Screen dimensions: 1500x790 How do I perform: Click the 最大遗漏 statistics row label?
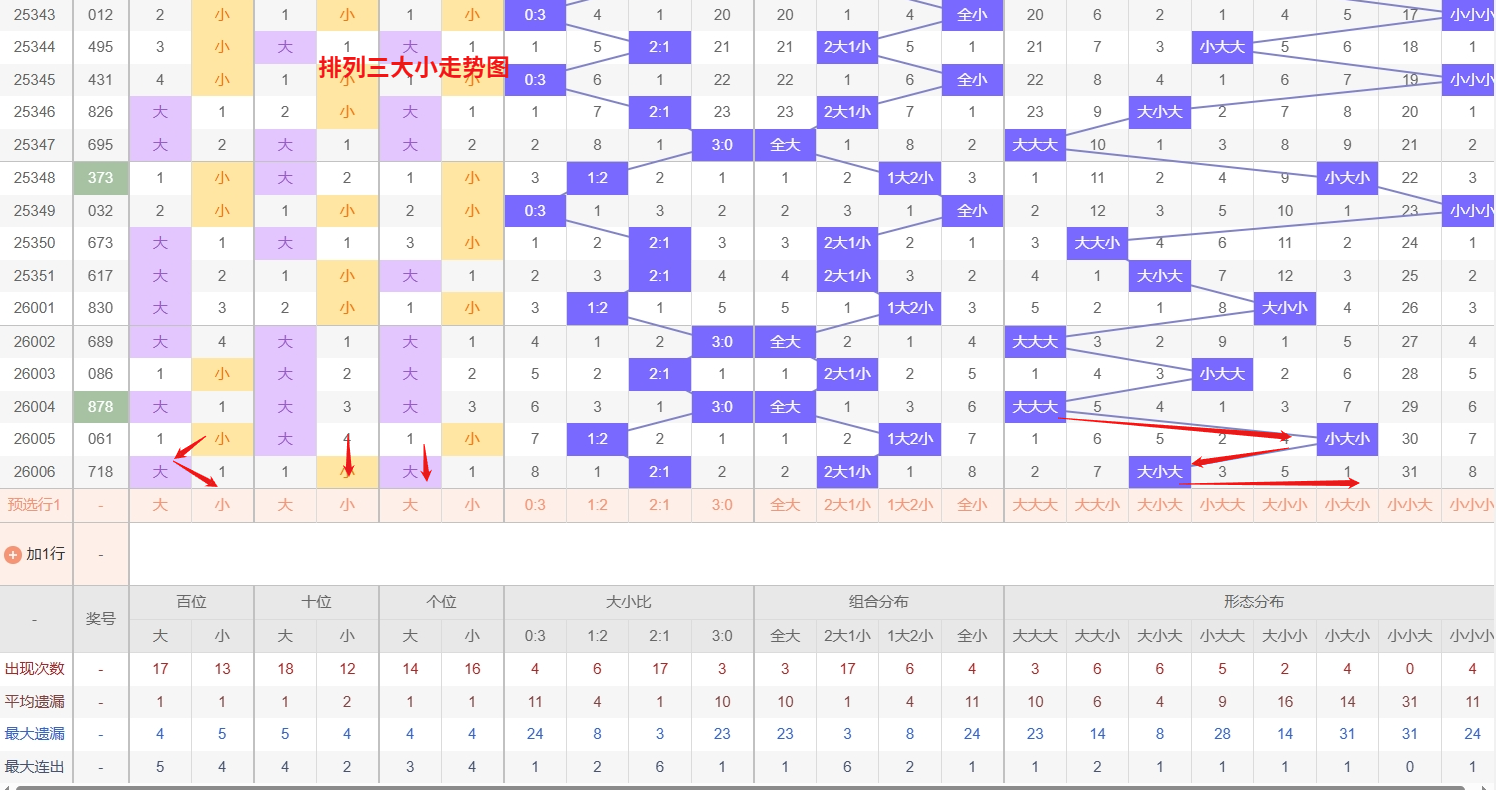(35, 734)
